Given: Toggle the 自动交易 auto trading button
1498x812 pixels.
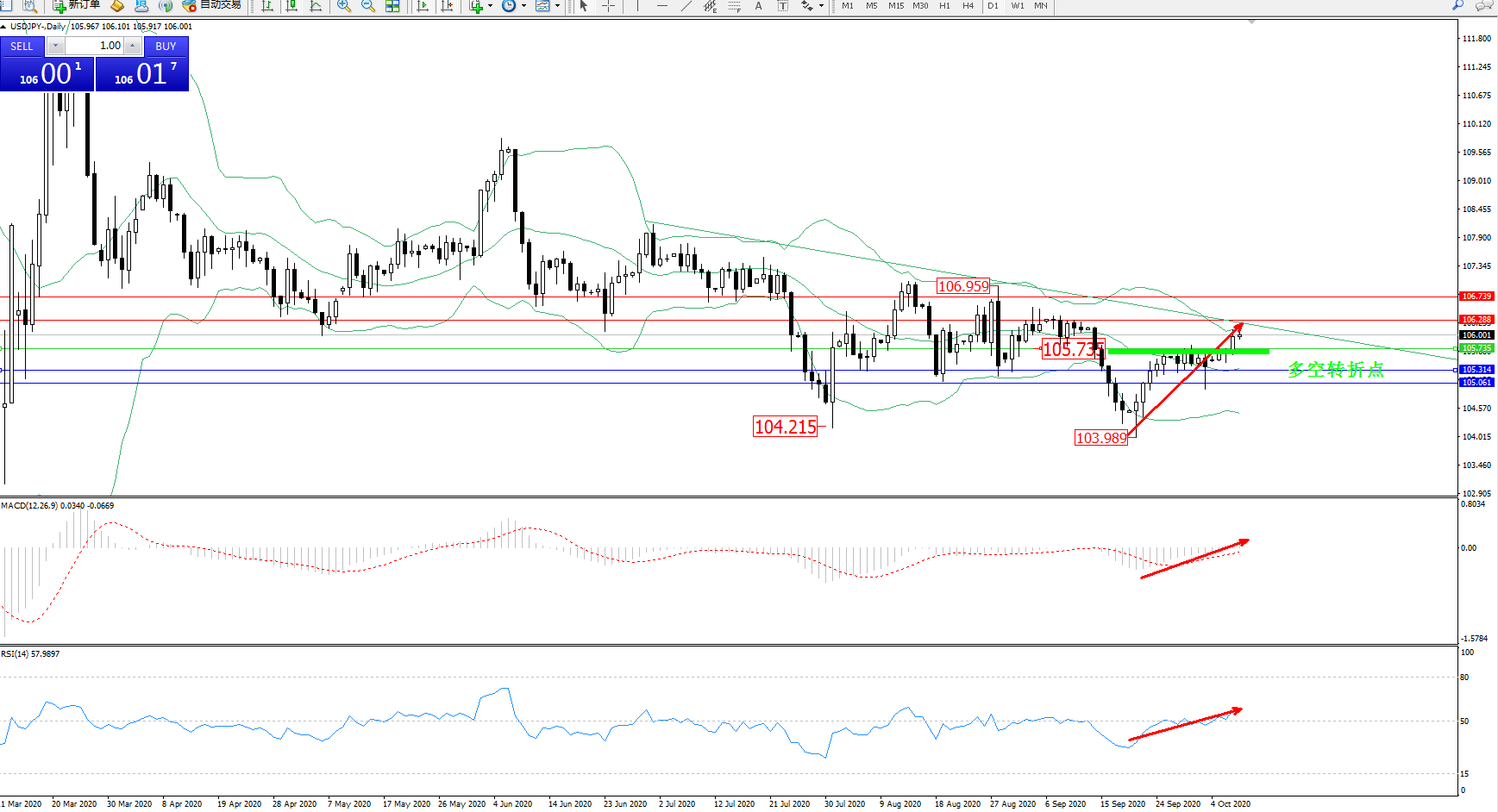Looking at the screenshot, I should [x=211, y=5].
